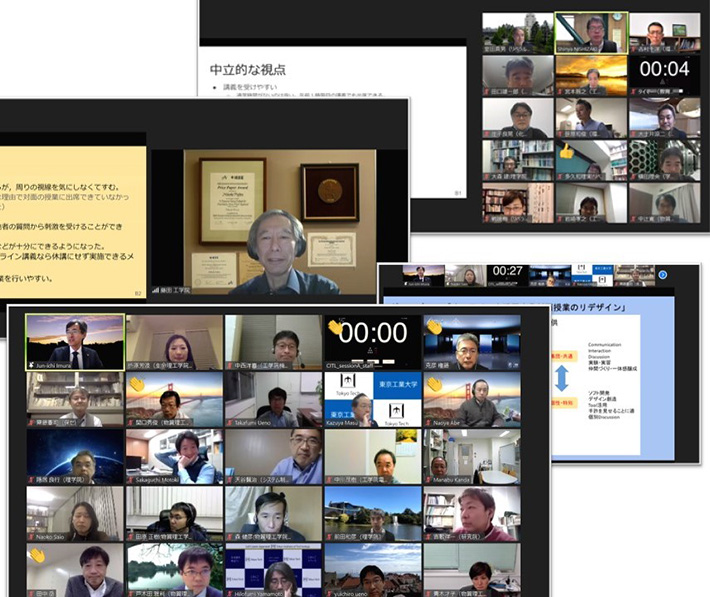The height and width of the screenshot is (597, 710).
Task: Click the slide heading 中立的な視点
Action: (247, 70)
